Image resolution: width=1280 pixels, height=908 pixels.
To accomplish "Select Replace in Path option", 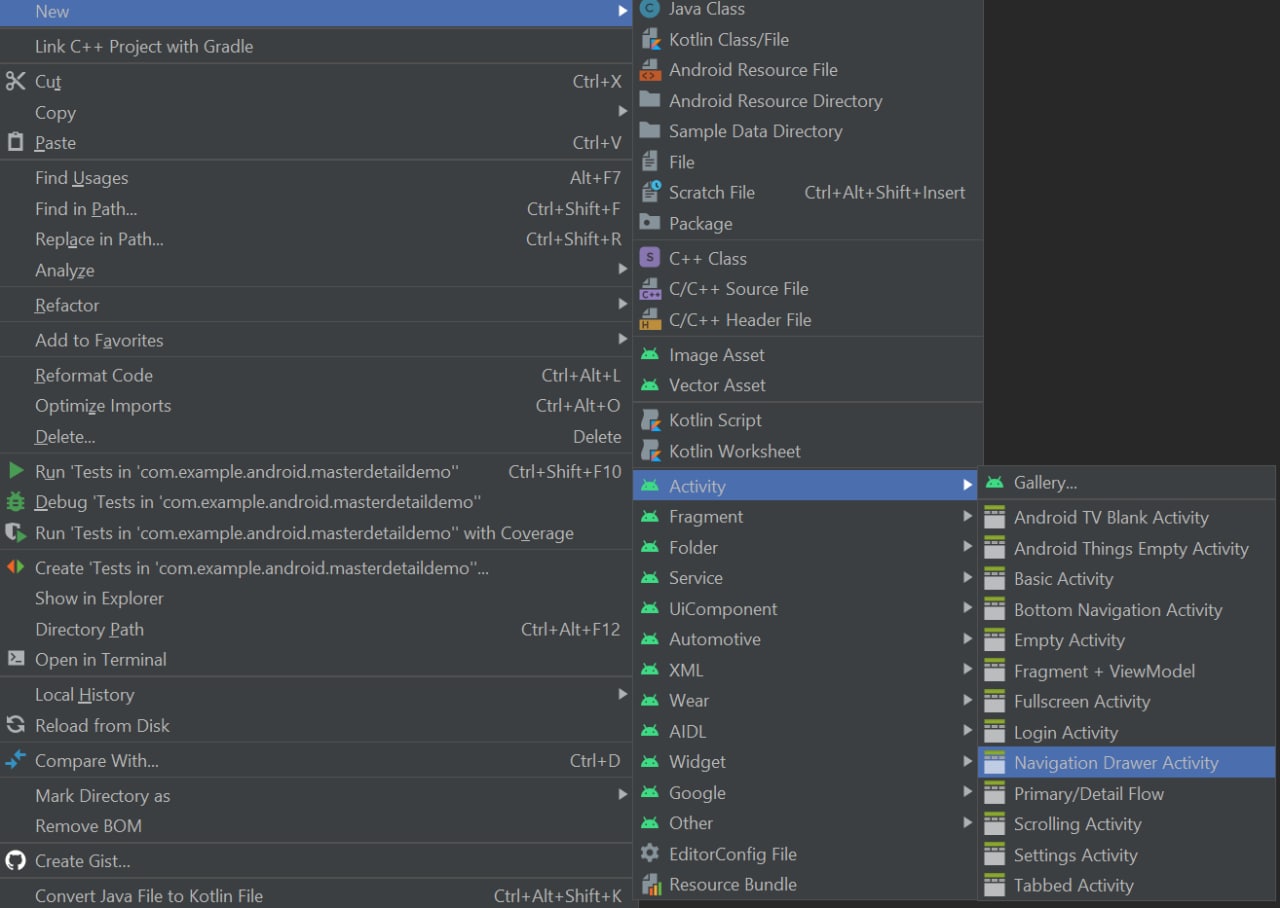I will coord(316,239).
